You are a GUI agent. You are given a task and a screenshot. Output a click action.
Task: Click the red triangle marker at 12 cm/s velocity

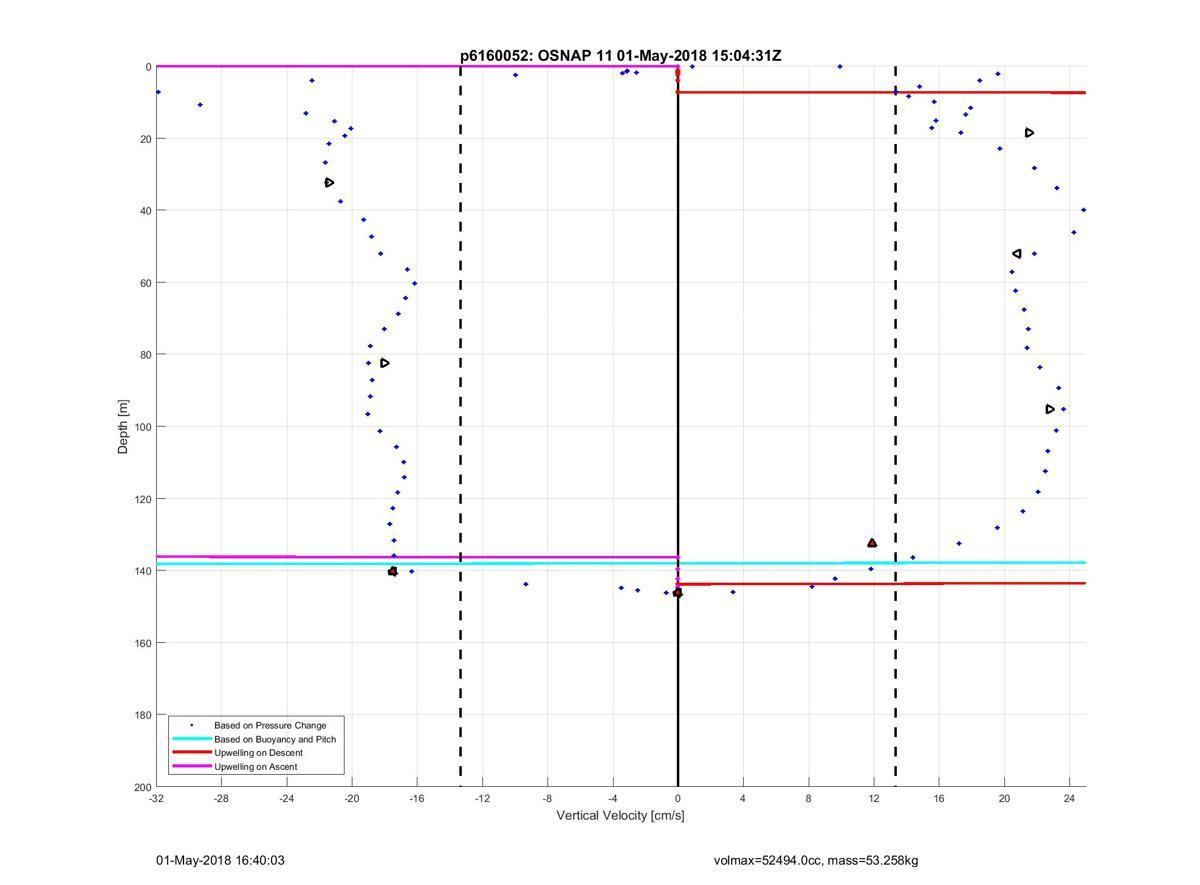[872, 543]
